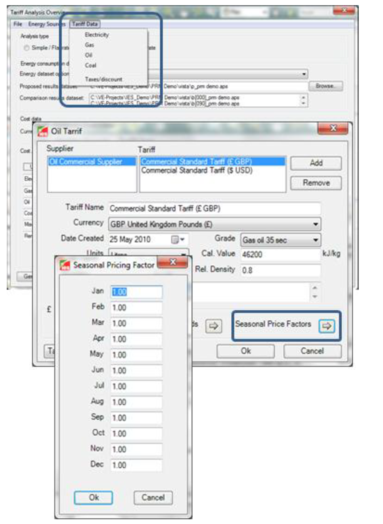
Task: Confirm Seasonal Pricing Factor with Ok
Action: [x=93, y=497]
